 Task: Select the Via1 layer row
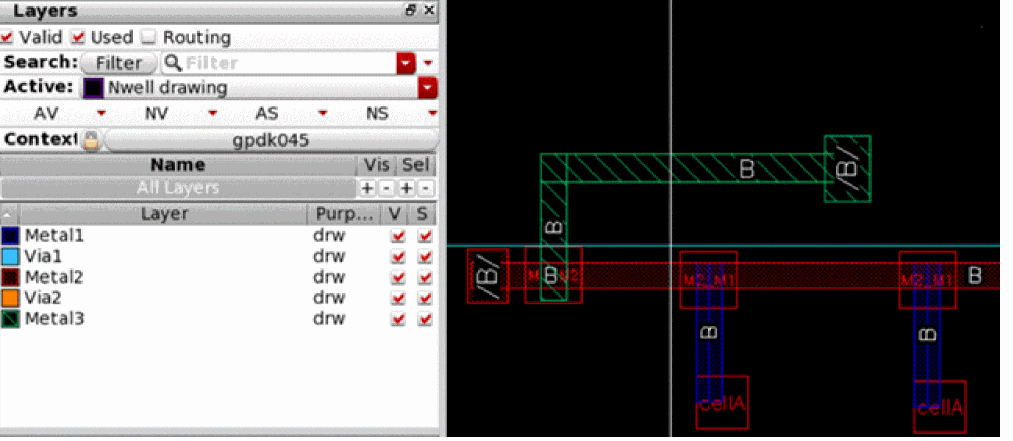tap(218, 256)
